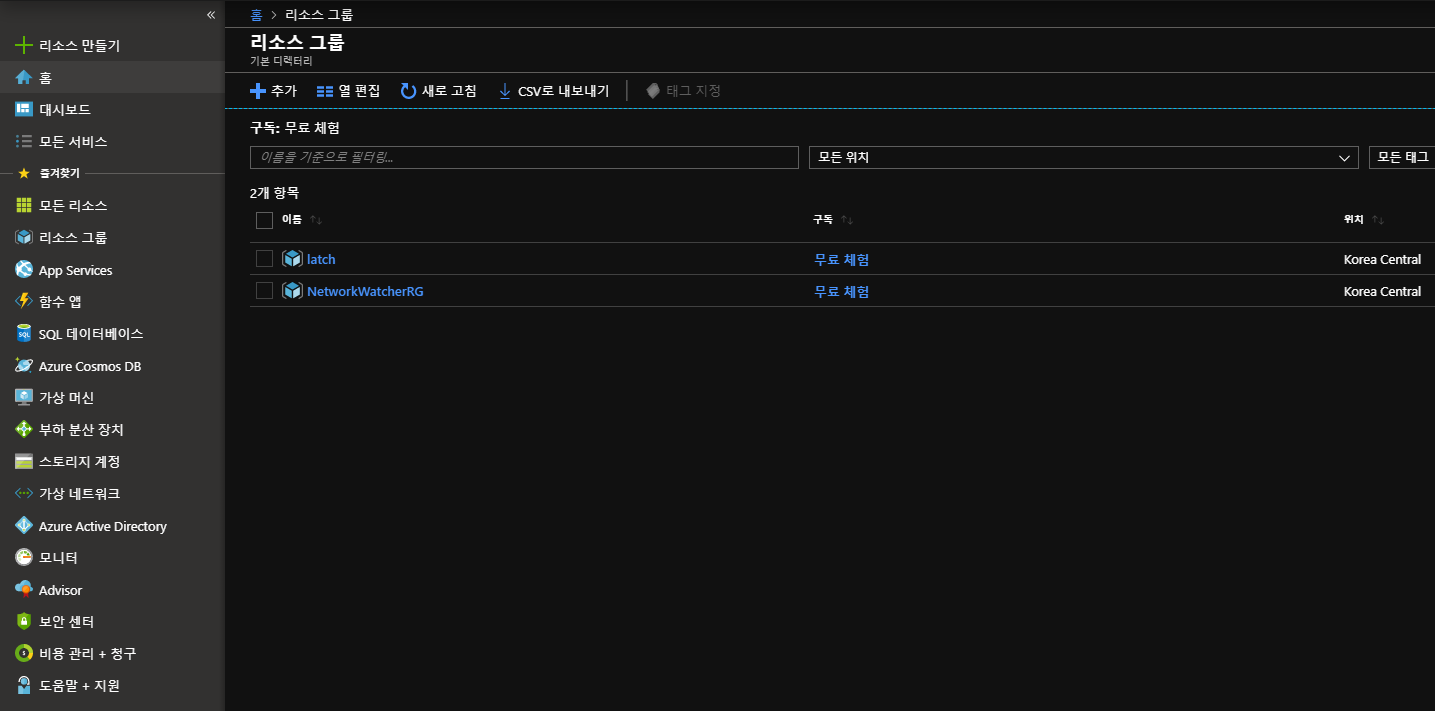Click the CSV로 내보내기 button in the toolbar
1435x711 pixels.
click(x=553, y=90)
